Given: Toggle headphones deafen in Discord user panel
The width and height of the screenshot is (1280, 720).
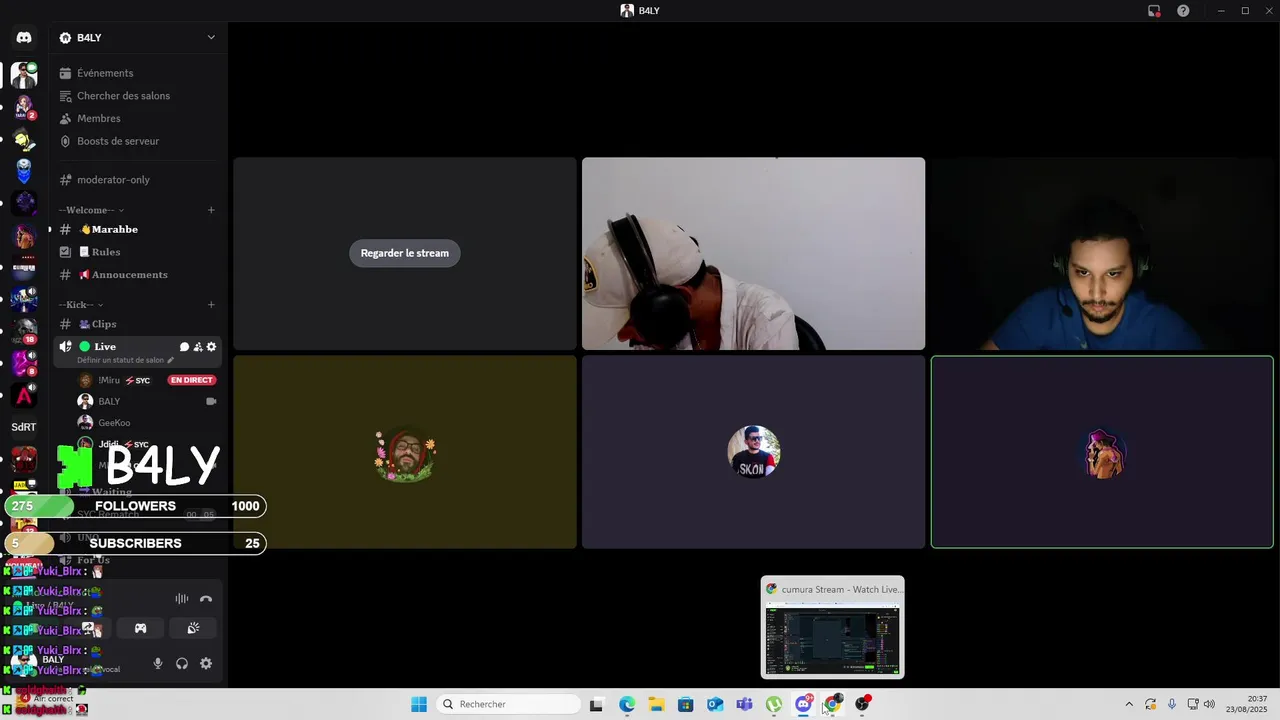Looking at the screenshot, I should pos(182,663).
